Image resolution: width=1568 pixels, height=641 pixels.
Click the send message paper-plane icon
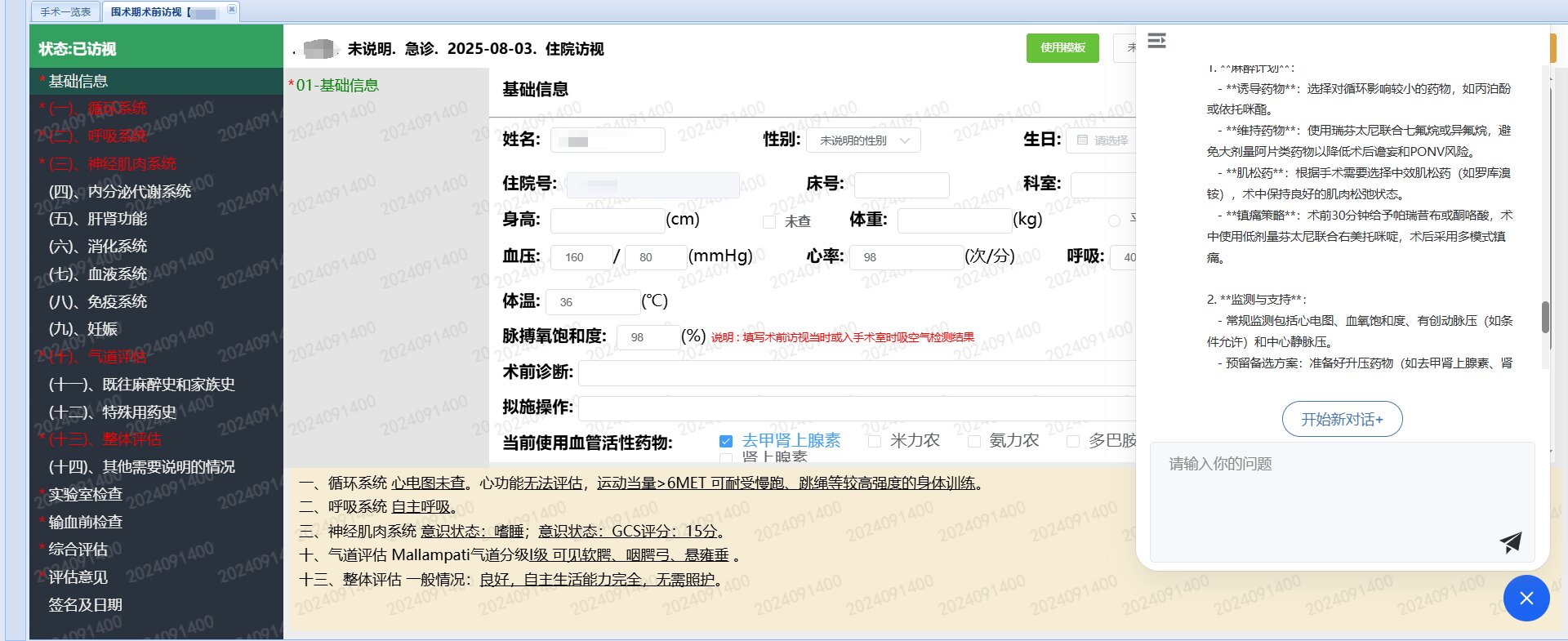1510,543
